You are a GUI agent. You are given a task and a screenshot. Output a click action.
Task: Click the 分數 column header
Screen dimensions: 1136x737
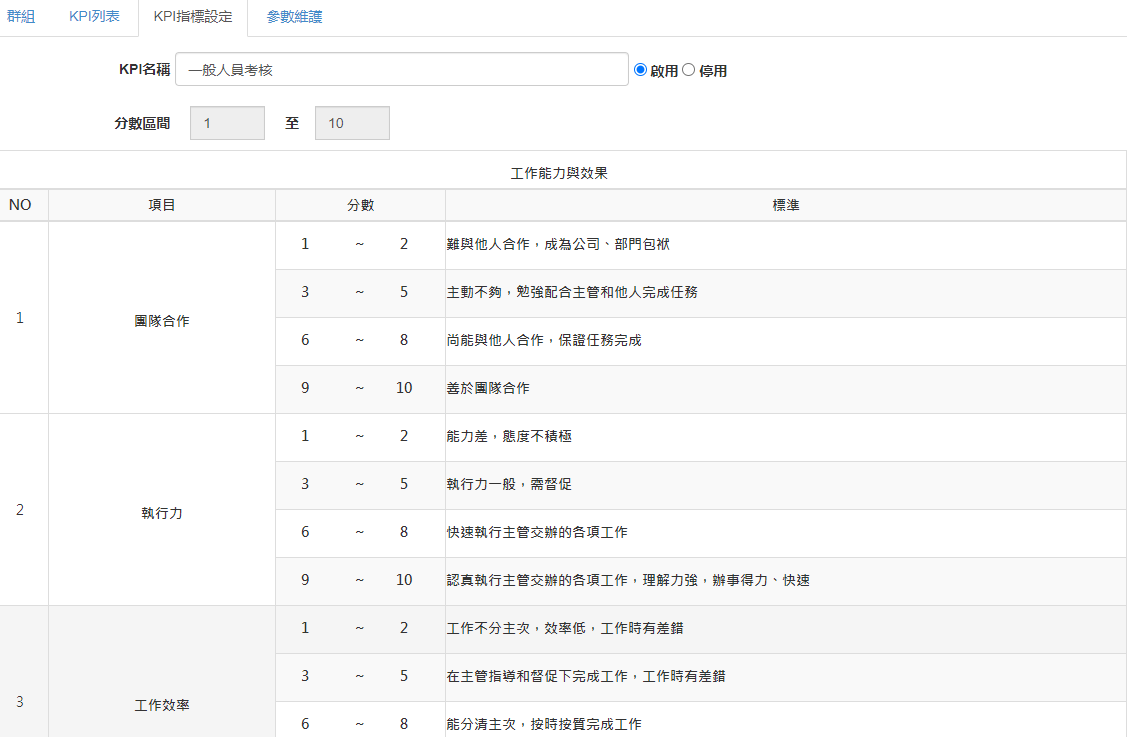click(360, 205)
